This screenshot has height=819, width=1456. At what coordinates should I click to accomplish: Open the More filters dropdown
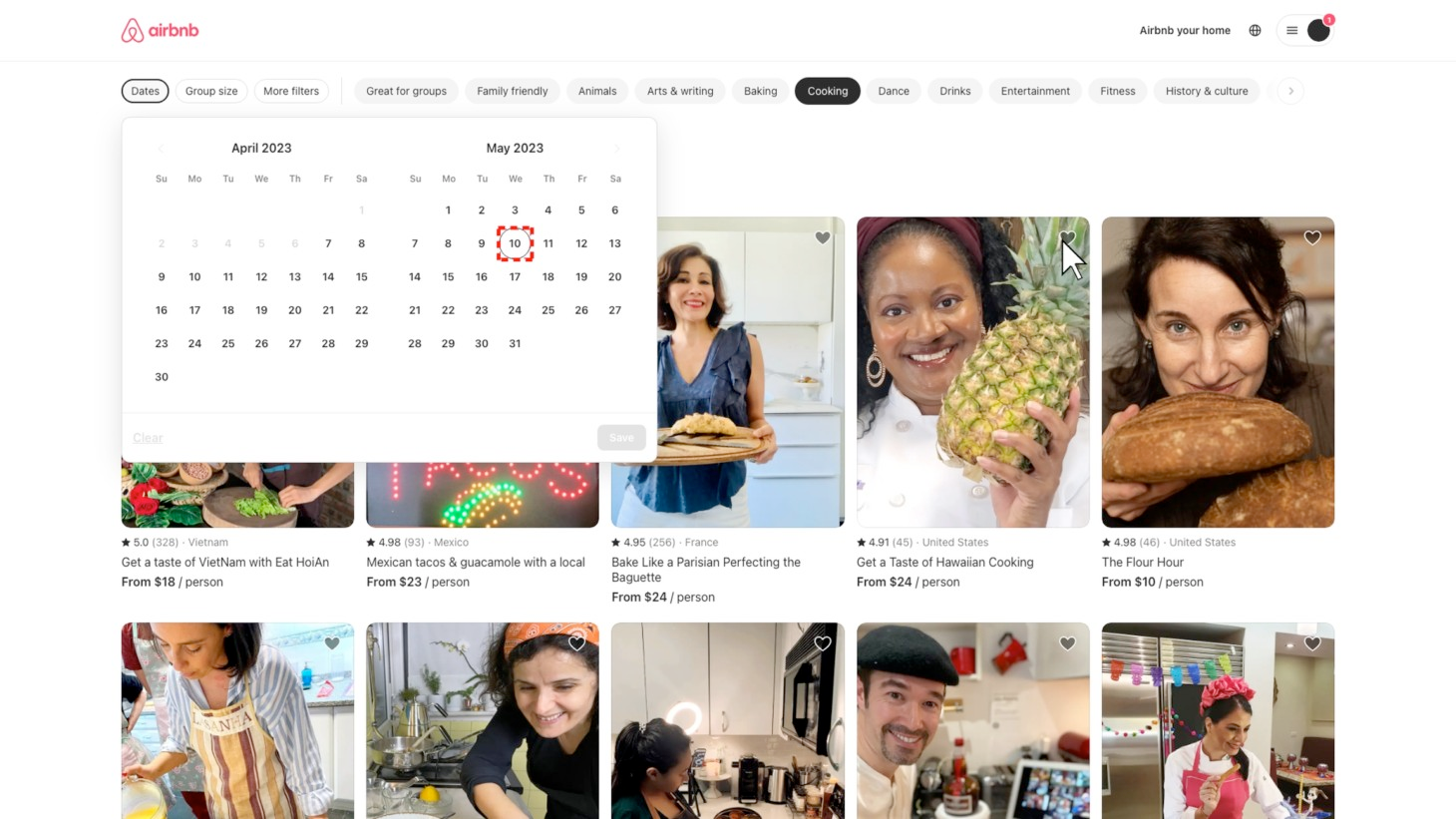[291, 91]
